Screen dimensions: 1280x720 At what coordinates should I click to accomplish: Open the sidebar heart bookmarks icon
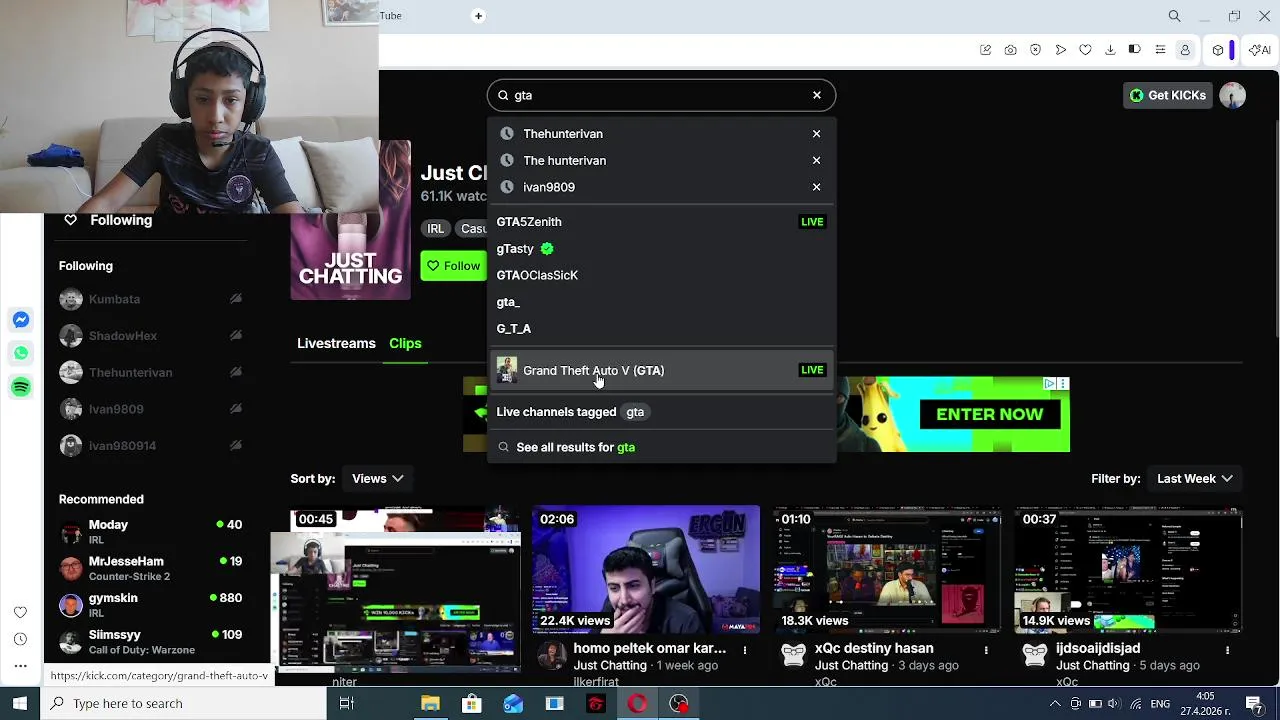[20, 612]
